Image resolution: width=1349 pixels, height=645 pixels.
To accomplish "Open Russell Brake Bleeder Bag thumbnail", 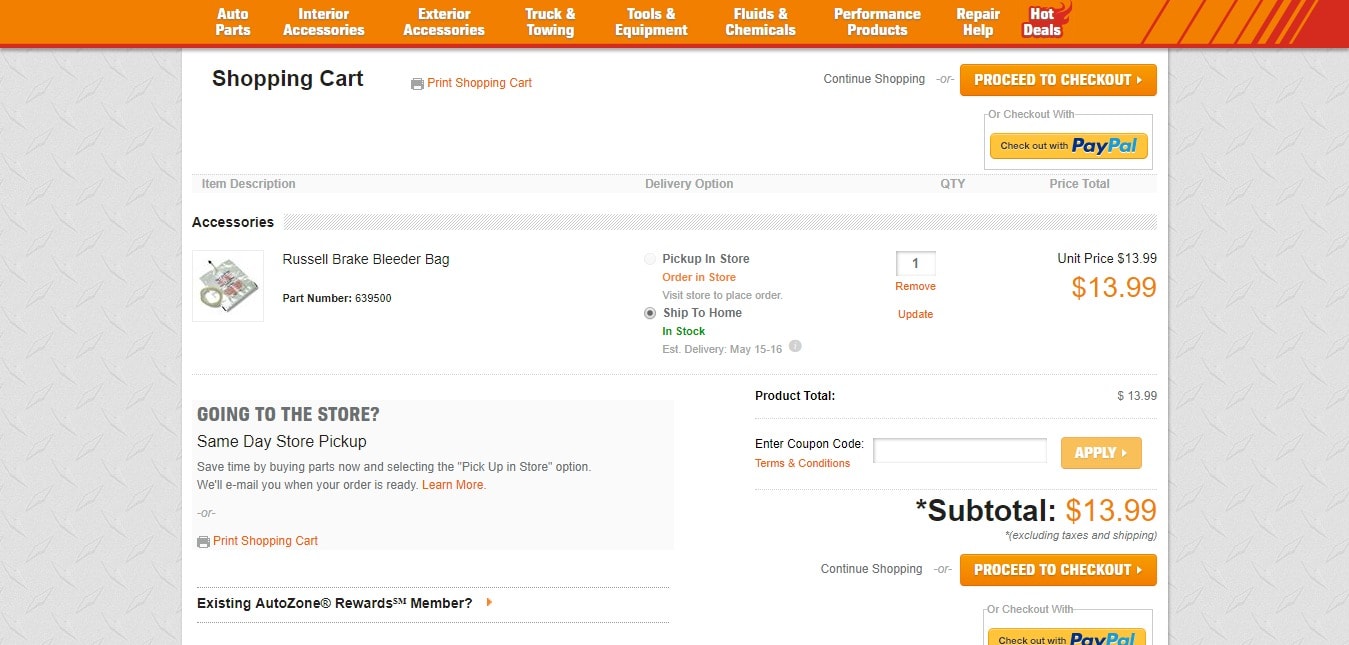I will click(x=228, y=286).
